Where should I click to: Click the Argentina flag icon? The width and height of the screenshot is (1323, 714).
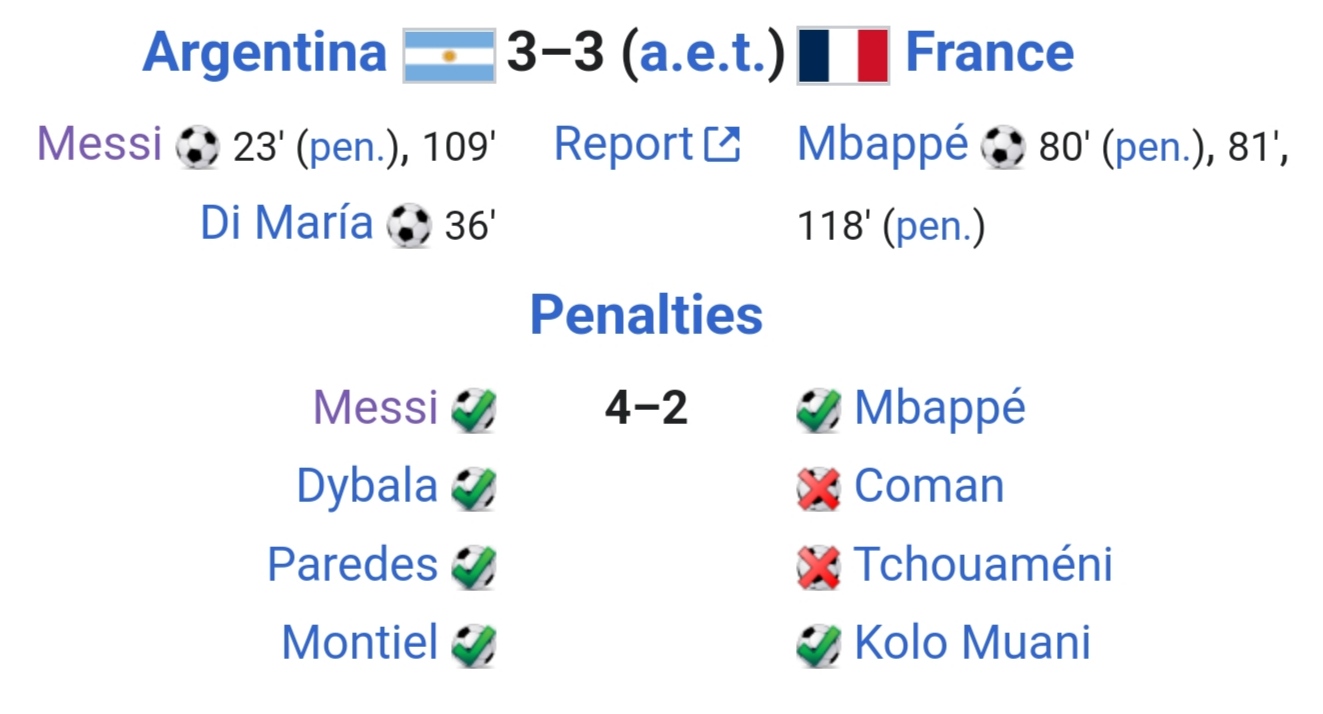click(x=449, y=55)
